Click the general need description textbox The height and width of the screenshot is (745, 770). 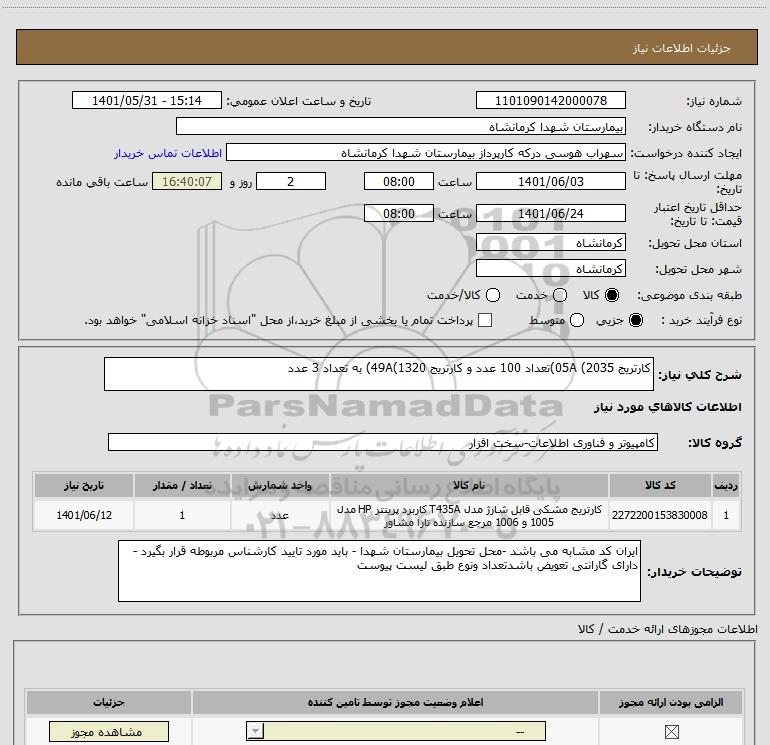379,374
